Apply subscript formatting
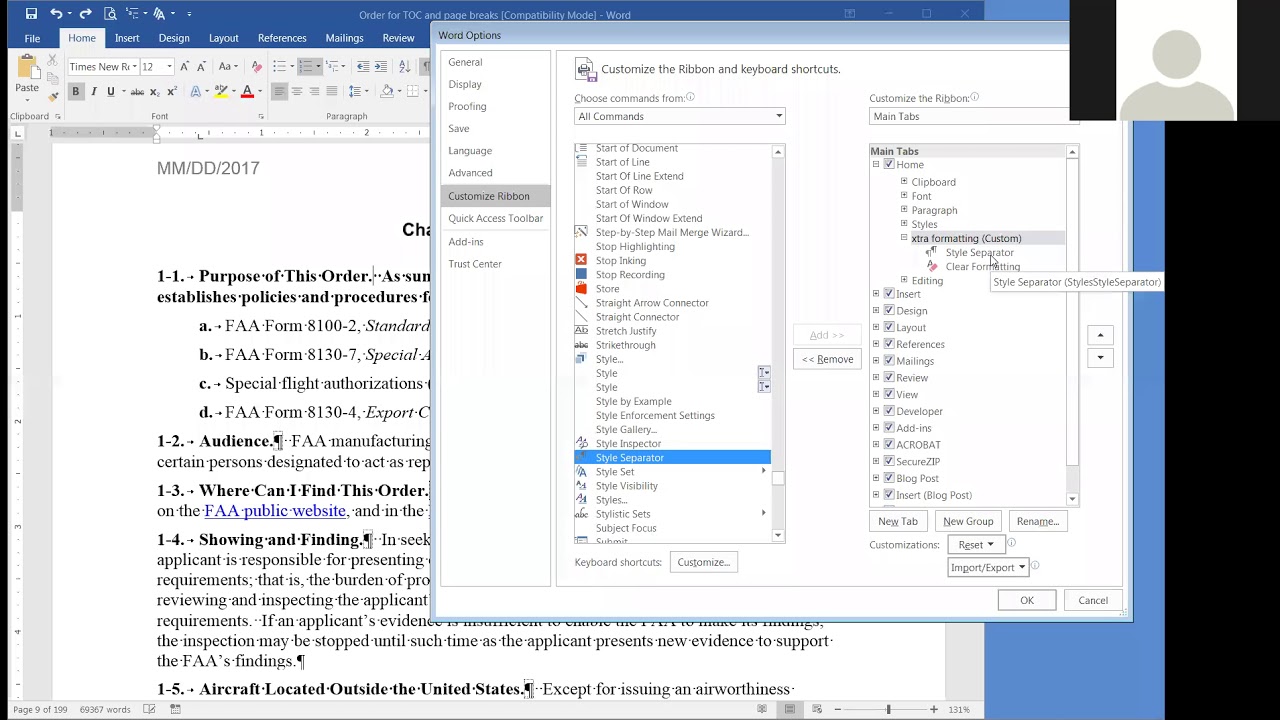 click(154, 91)
